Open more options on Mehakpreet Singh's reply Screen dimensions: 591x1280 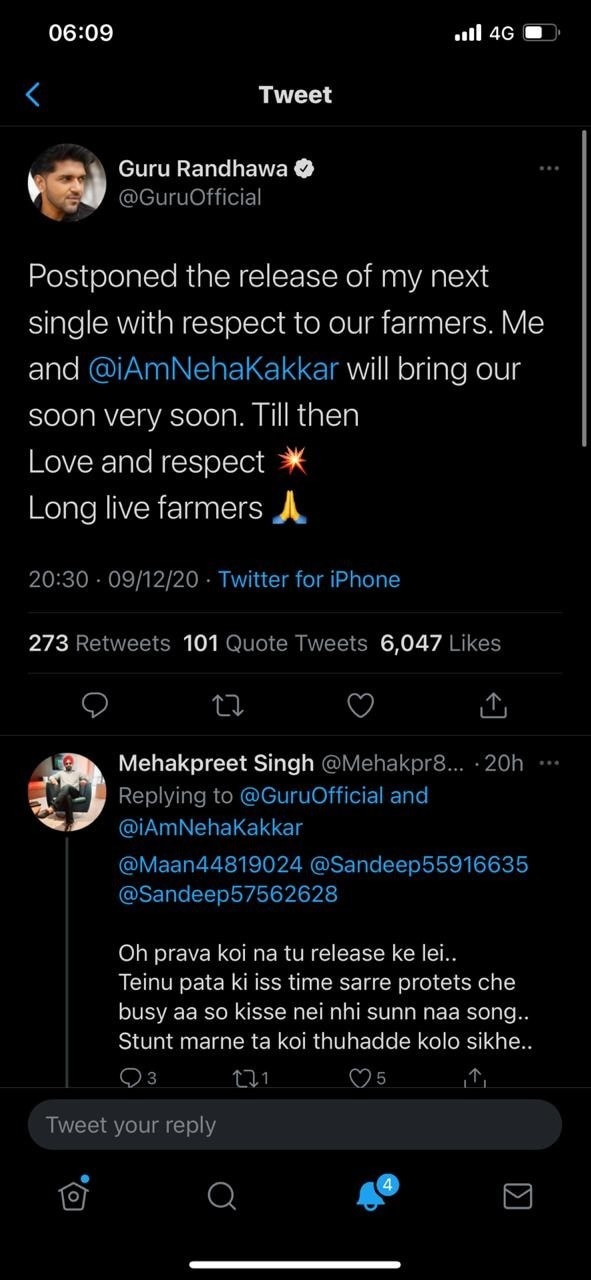(549, 763)
